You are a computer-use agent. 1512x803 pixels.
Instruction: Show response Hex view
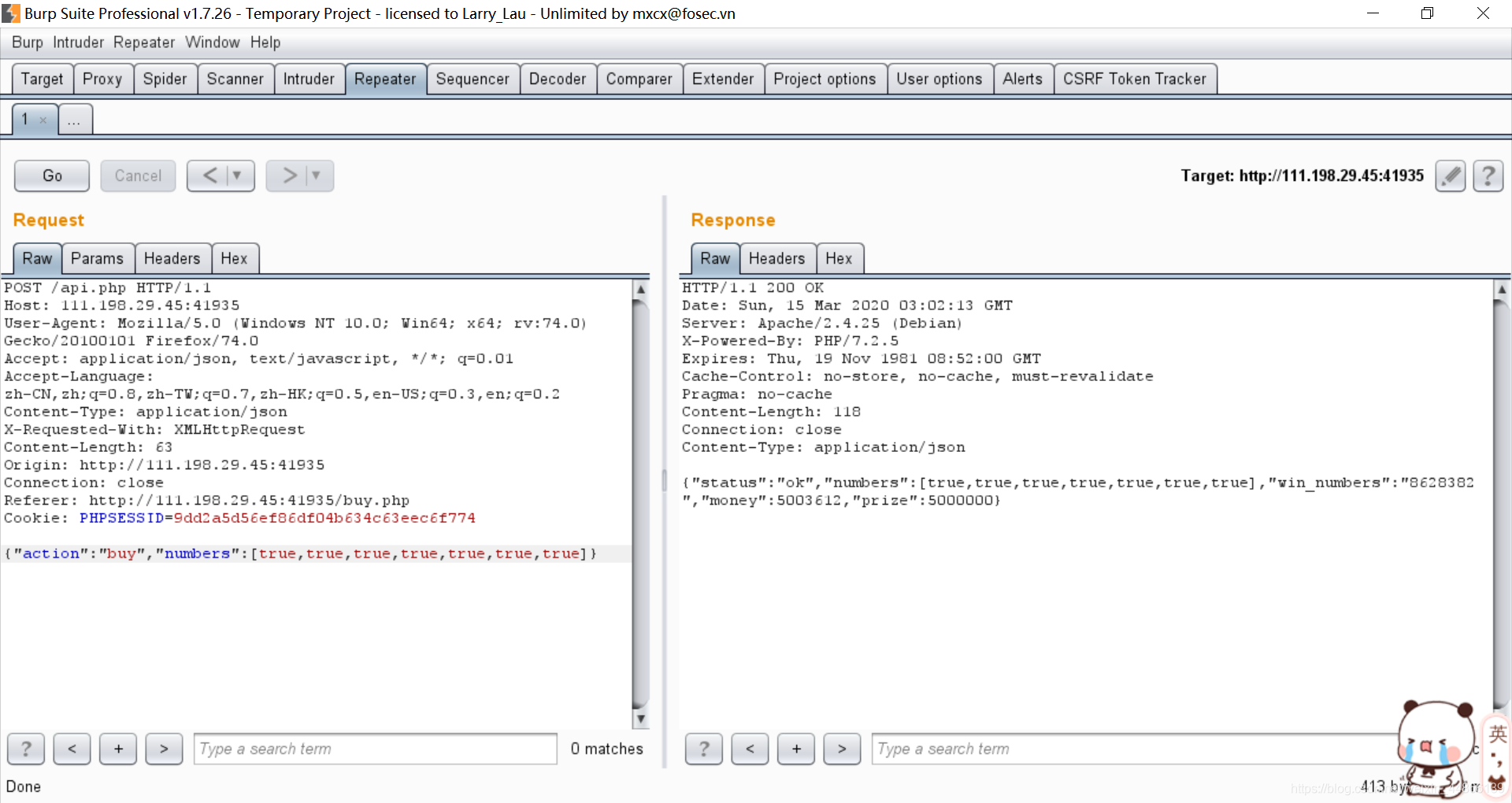coord(839,258)
